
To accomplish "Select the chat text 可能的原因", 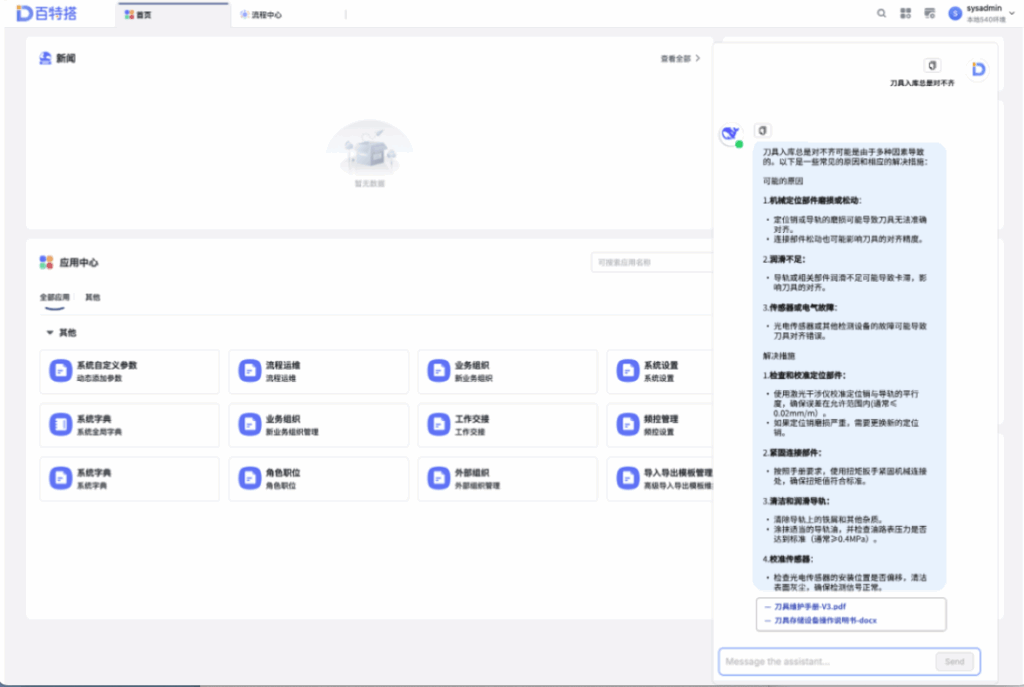I will pos(782,181).
